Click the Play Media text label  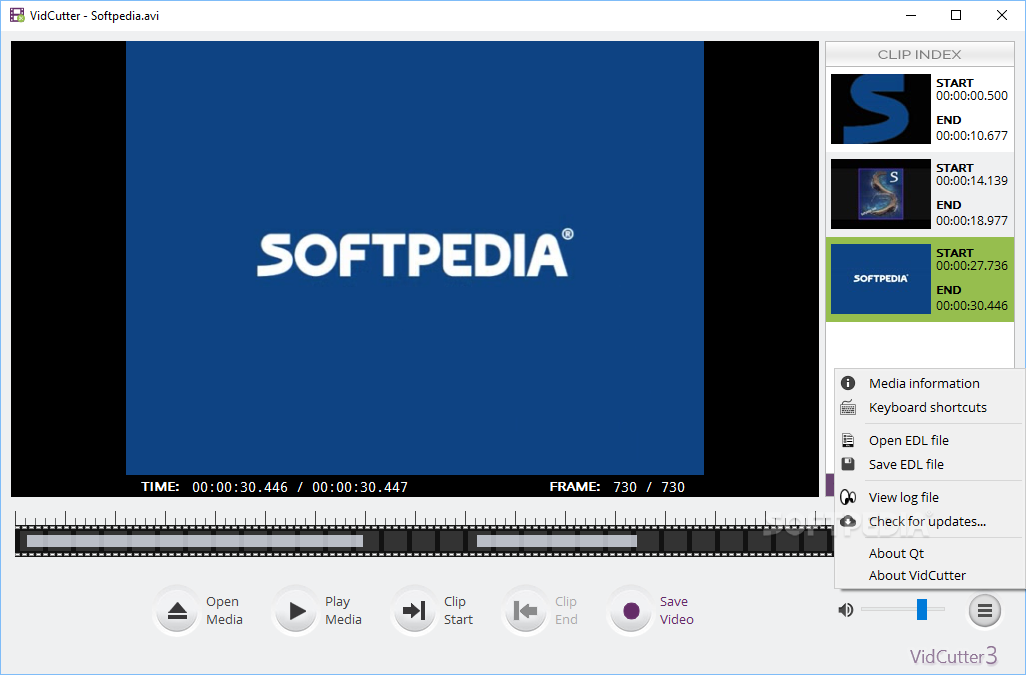point(344,610)
